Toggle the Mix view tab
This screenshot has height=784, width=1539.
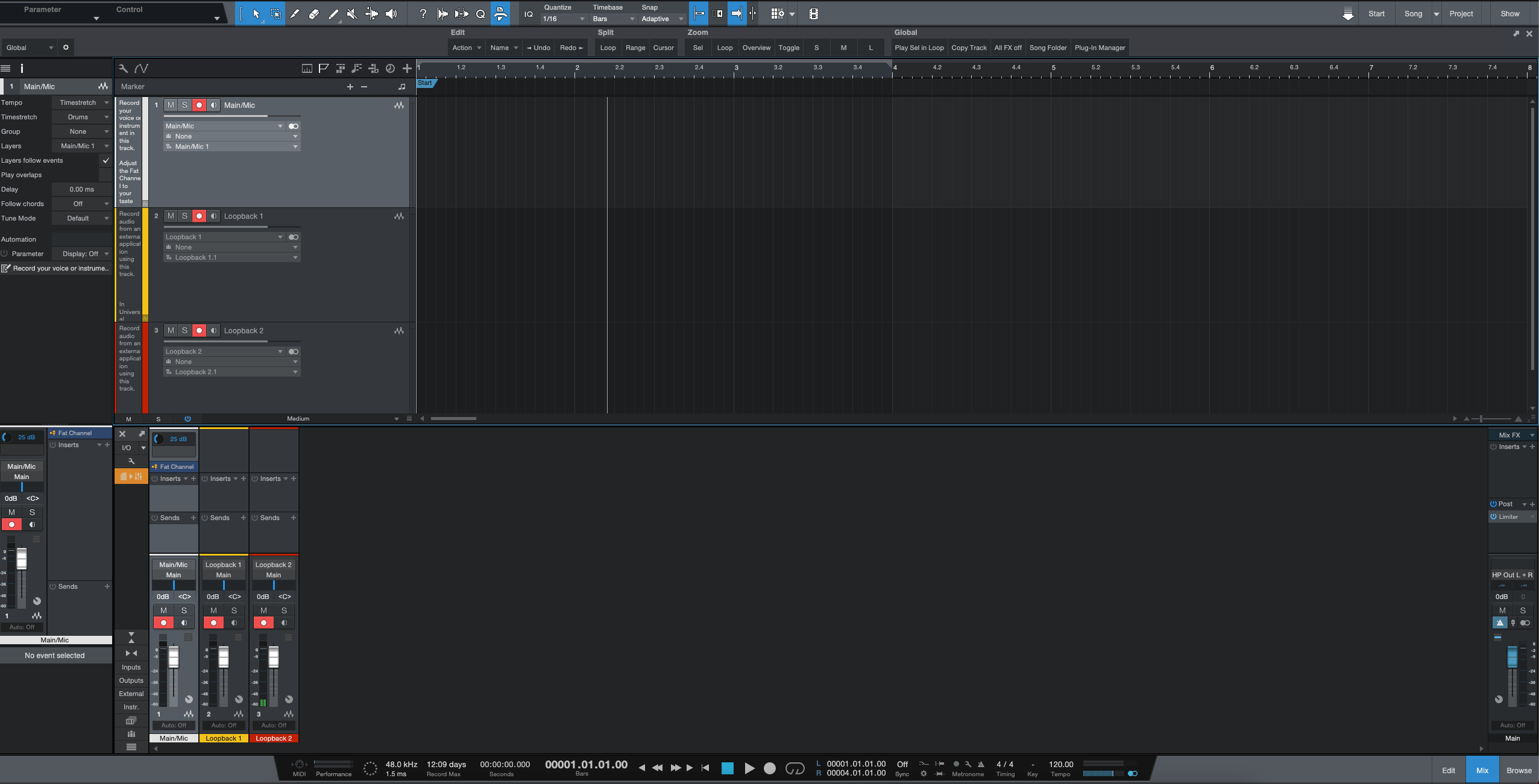point(1482,770)
